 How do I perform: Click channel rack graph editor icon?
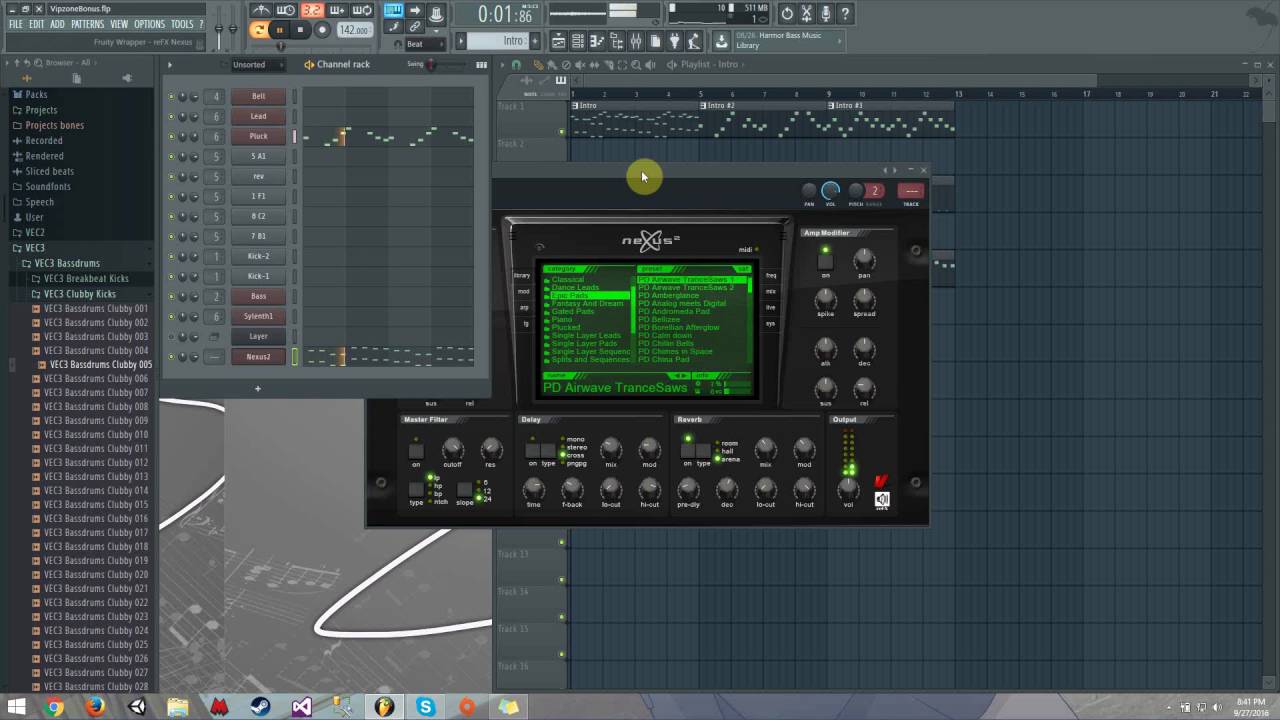(x=481, y=64)
